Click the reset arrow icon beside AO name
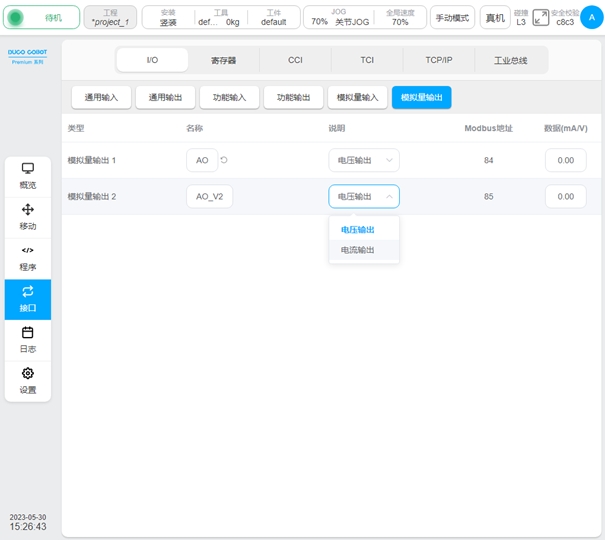Viewport: 605px width, 540px height. pos(224,160)
